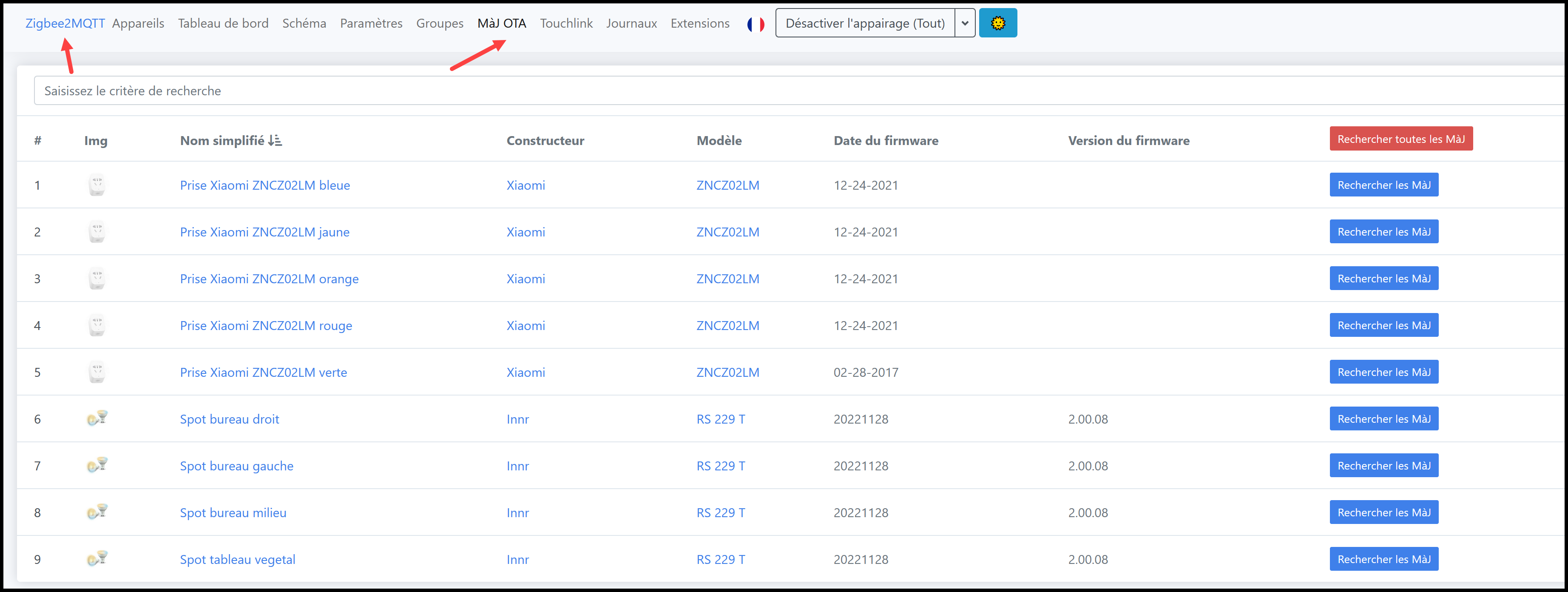Go to the Appareils tab
Viewport: 1568px width, 592px height.
138,23
